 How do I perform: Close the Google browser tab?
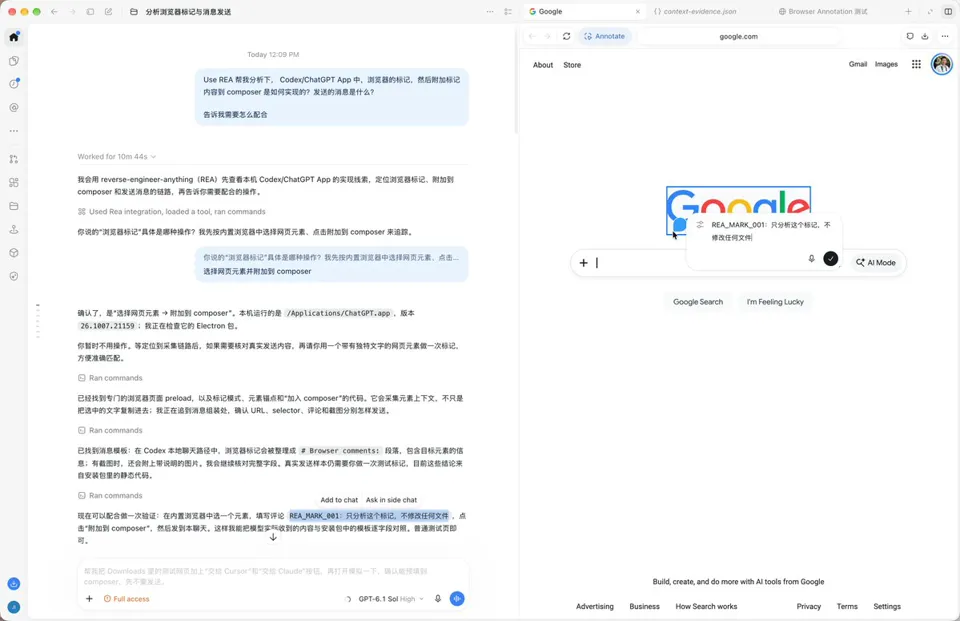click(x=637, y=12)
